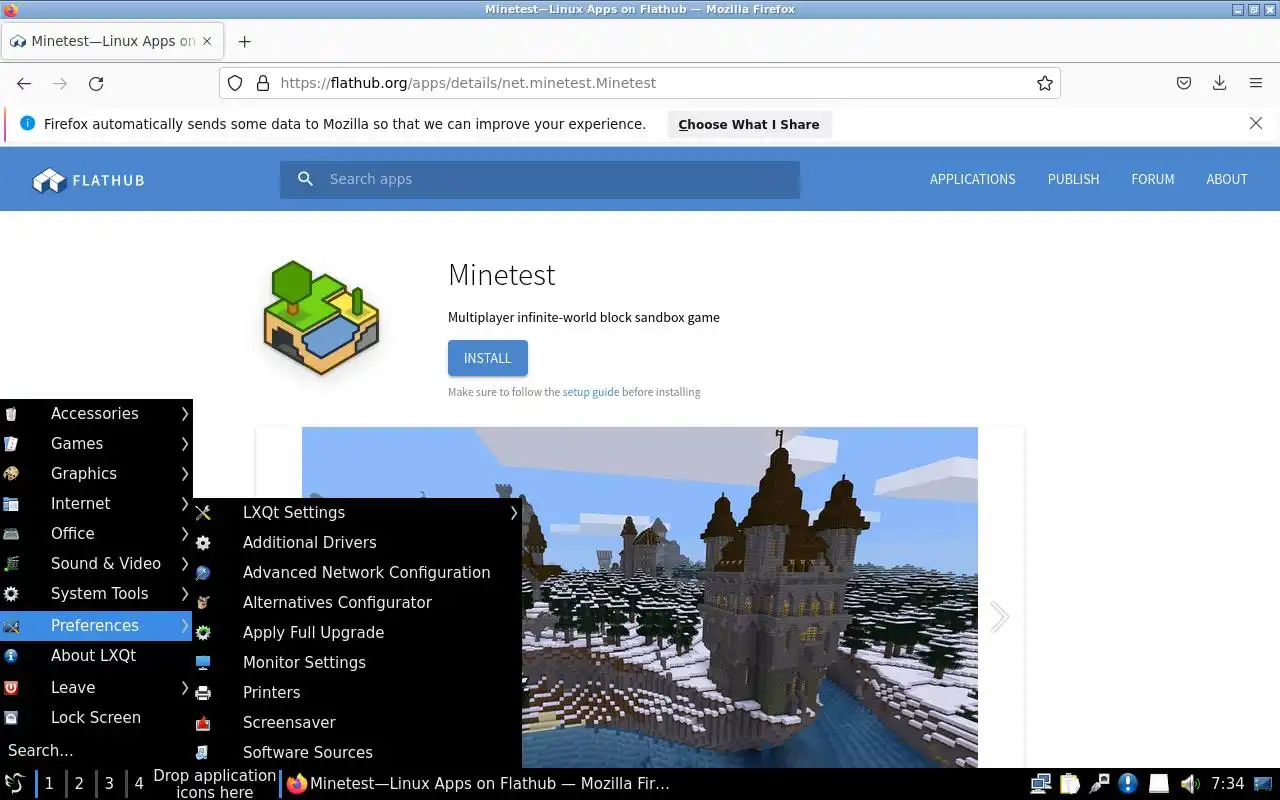Expand the Accessories menu category
Screen dimensions: 1280x800
[x=96, y=413]
